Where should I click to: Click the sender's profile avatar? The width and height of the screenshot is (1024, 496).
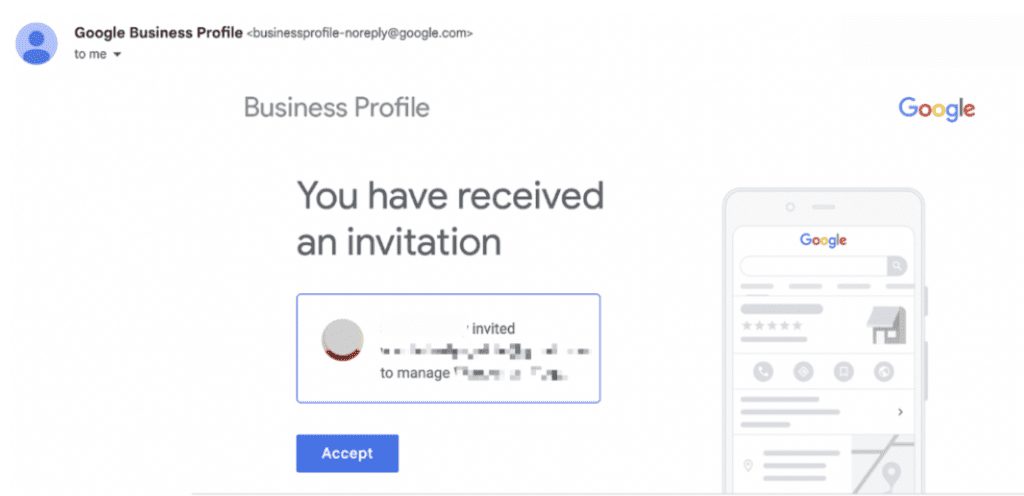click(x=37, y=43)
